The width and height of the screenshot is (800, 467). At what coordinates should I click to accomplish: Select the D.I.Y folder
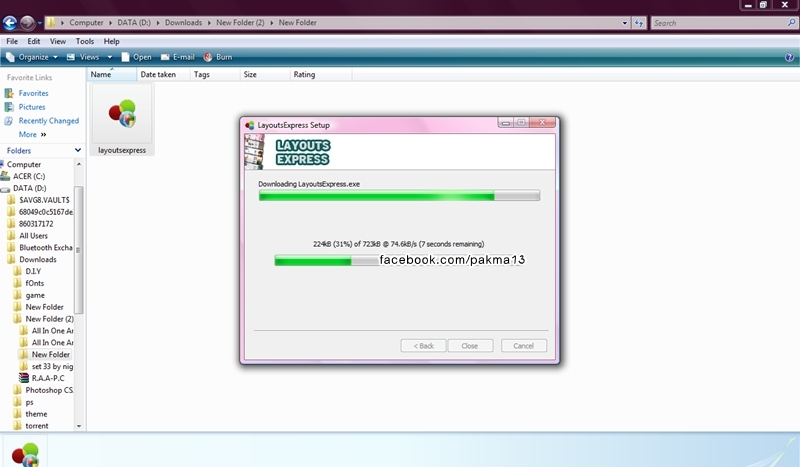pyautogui.click(x=33, y=272)
